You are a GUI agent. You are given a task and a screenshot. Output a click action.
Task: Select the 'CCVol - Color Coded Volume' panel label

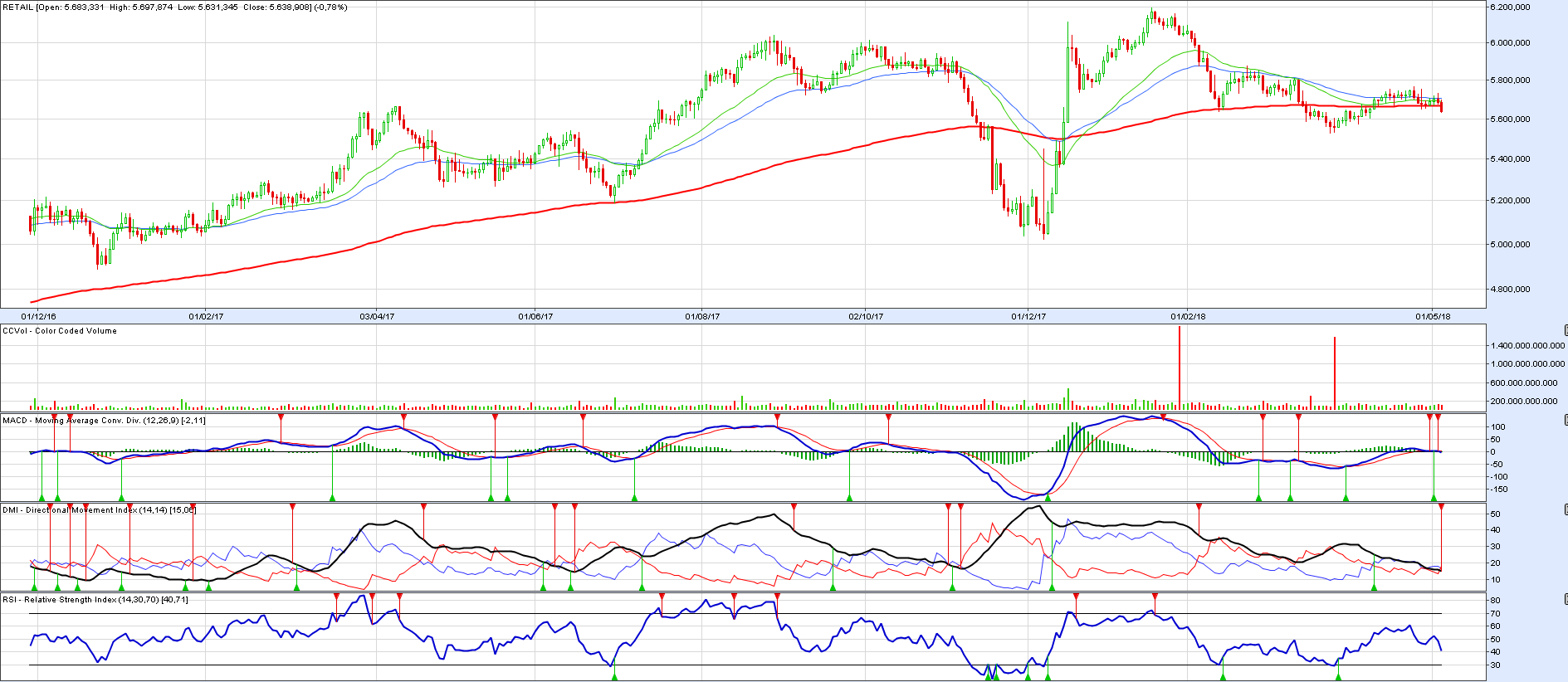(60, 330)
